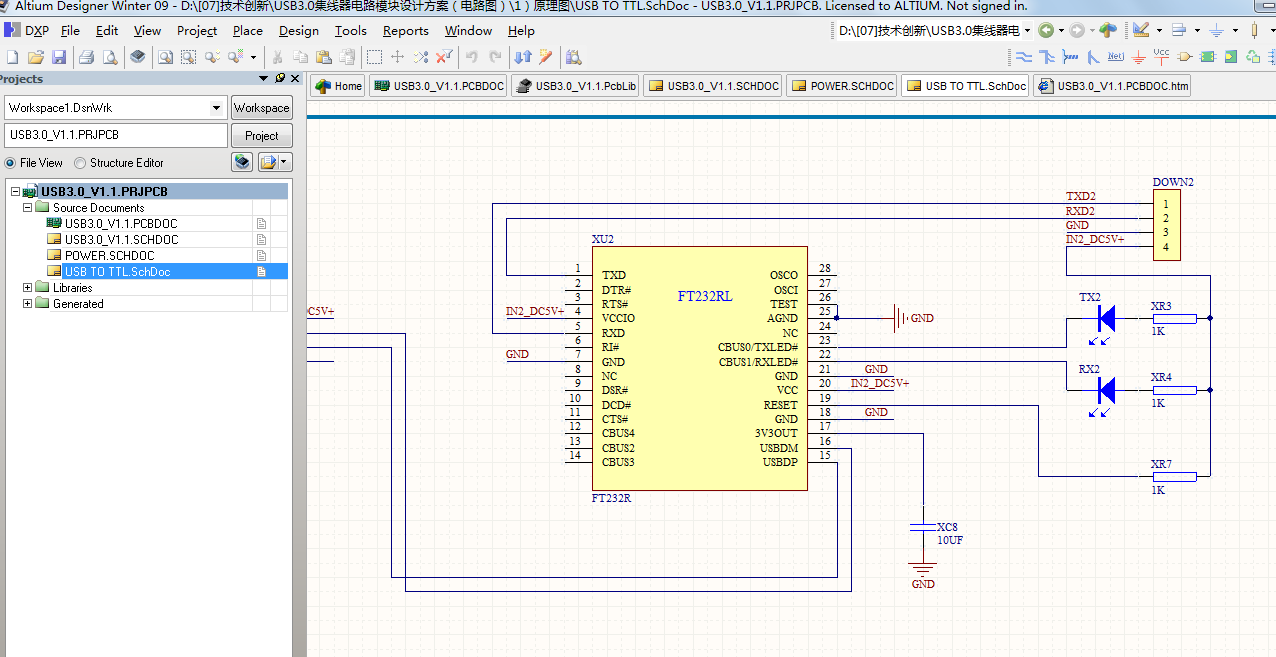
Task: Select the Place Bus tool
Action: pyautogui.click(x=1047, y=57)
